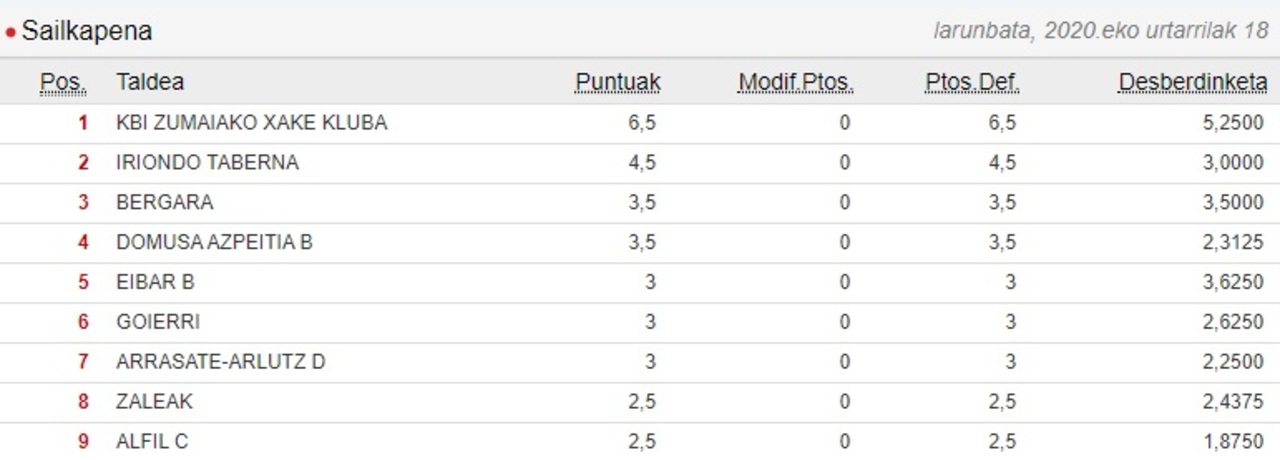Select the Ptos.Def. column header
Viewport: 1280px width, 460px height.
(x=972, y=82)
